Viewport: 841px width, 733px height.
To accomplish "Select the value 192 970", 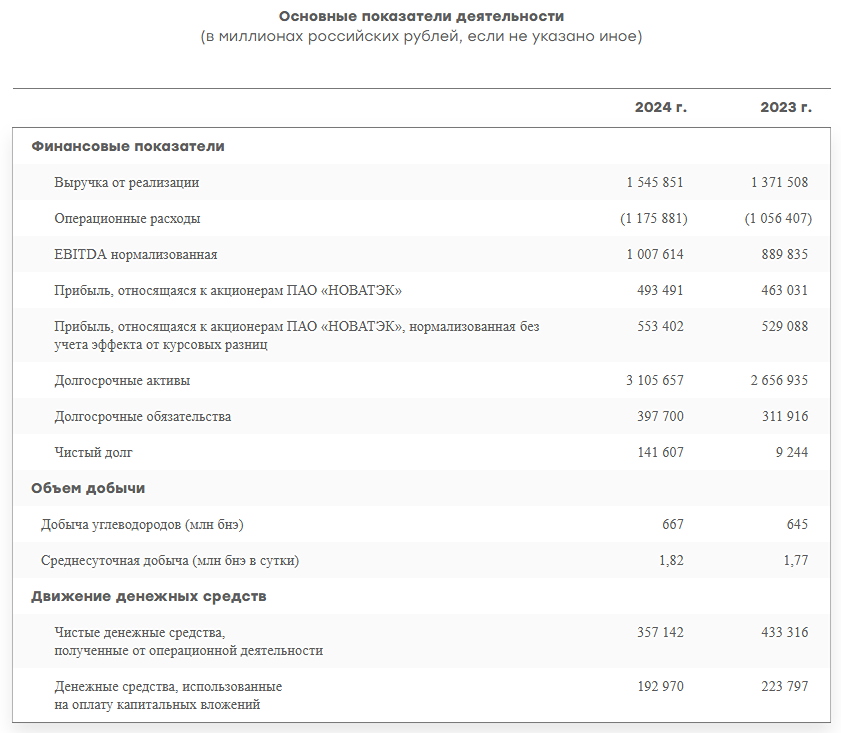I will point(660,687).
